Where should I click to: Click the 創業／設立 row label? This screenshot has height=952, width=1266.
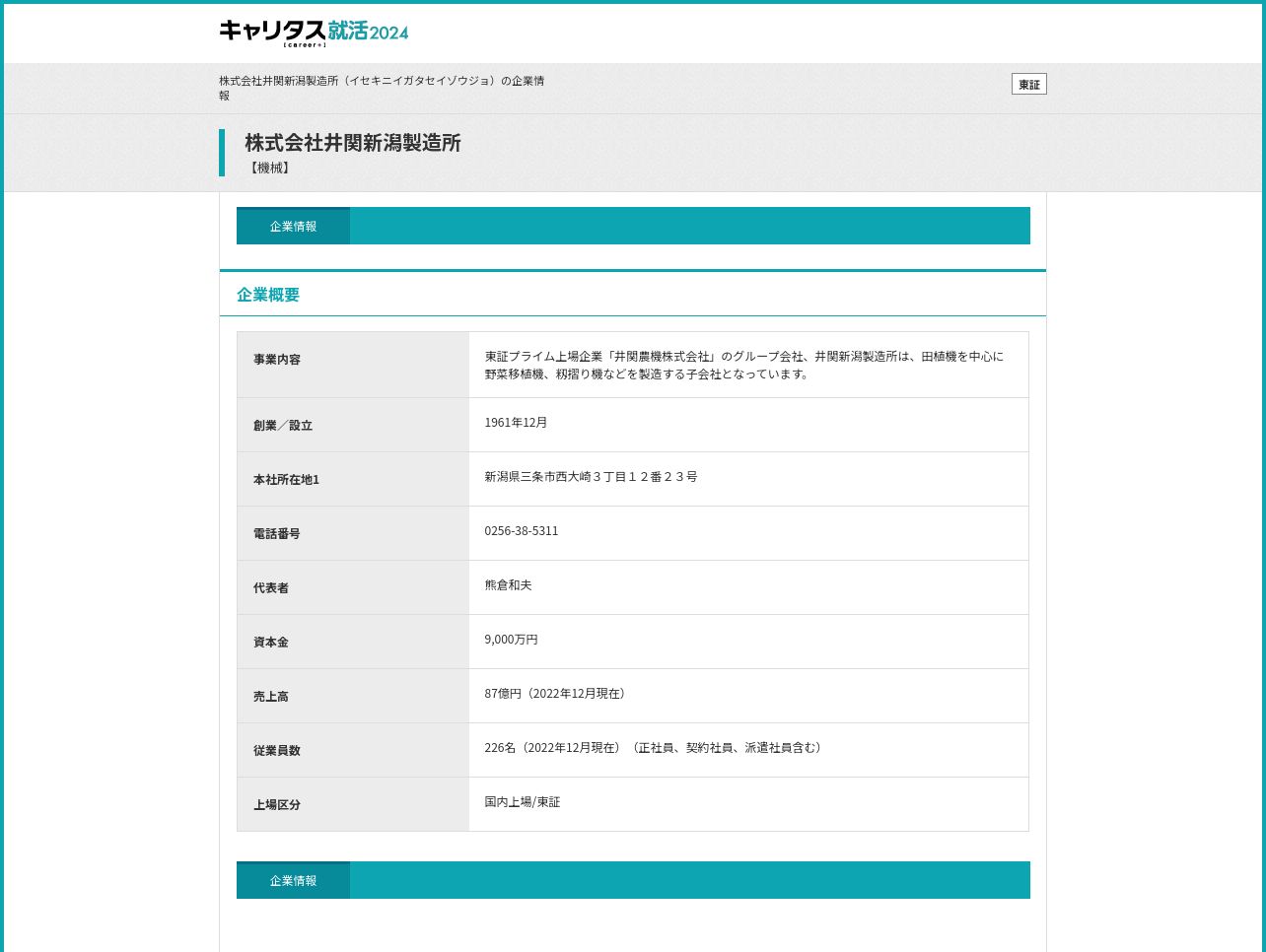coord(283,426)
